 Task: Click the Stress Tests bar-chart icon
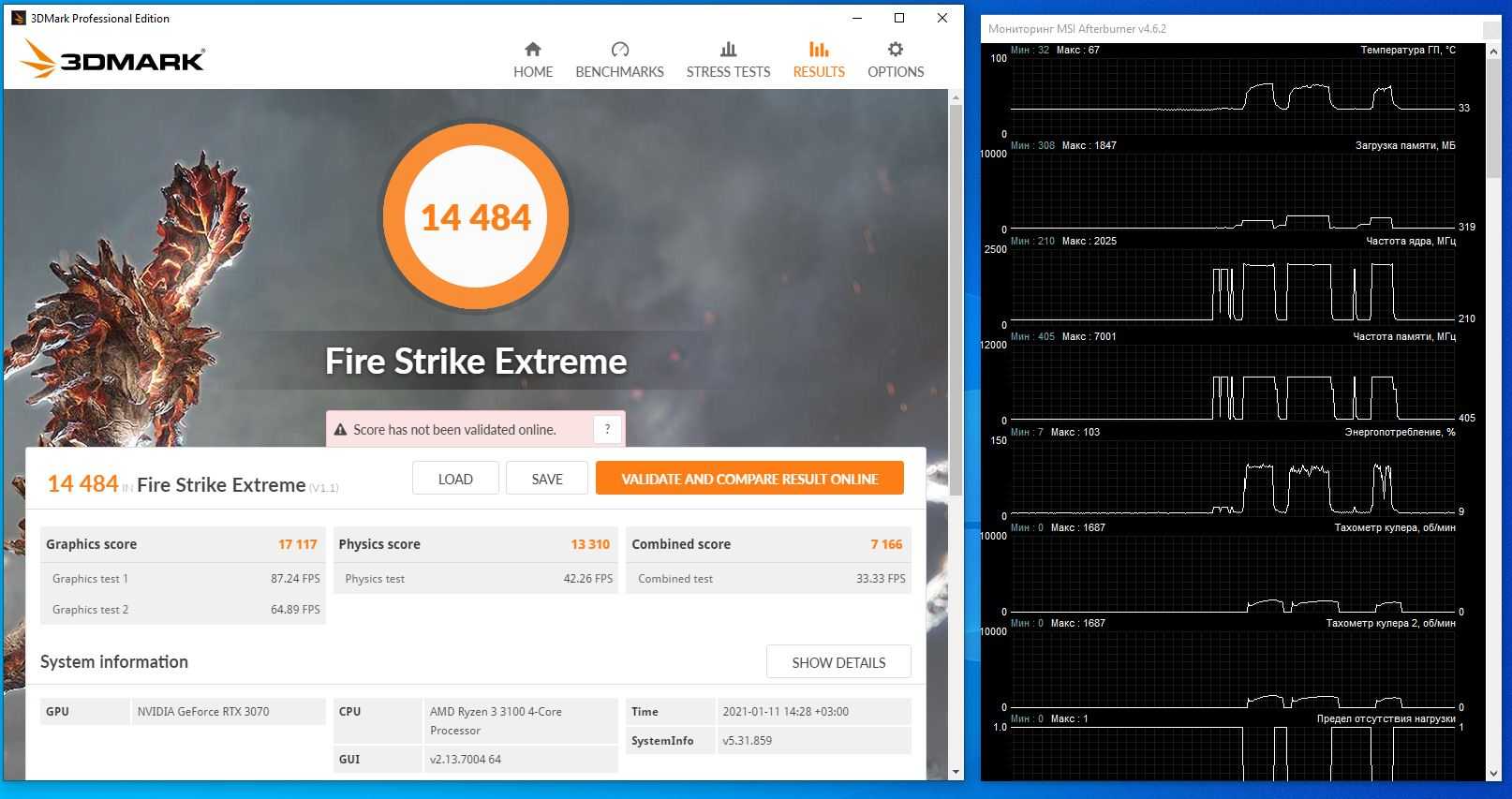point(728,50)
